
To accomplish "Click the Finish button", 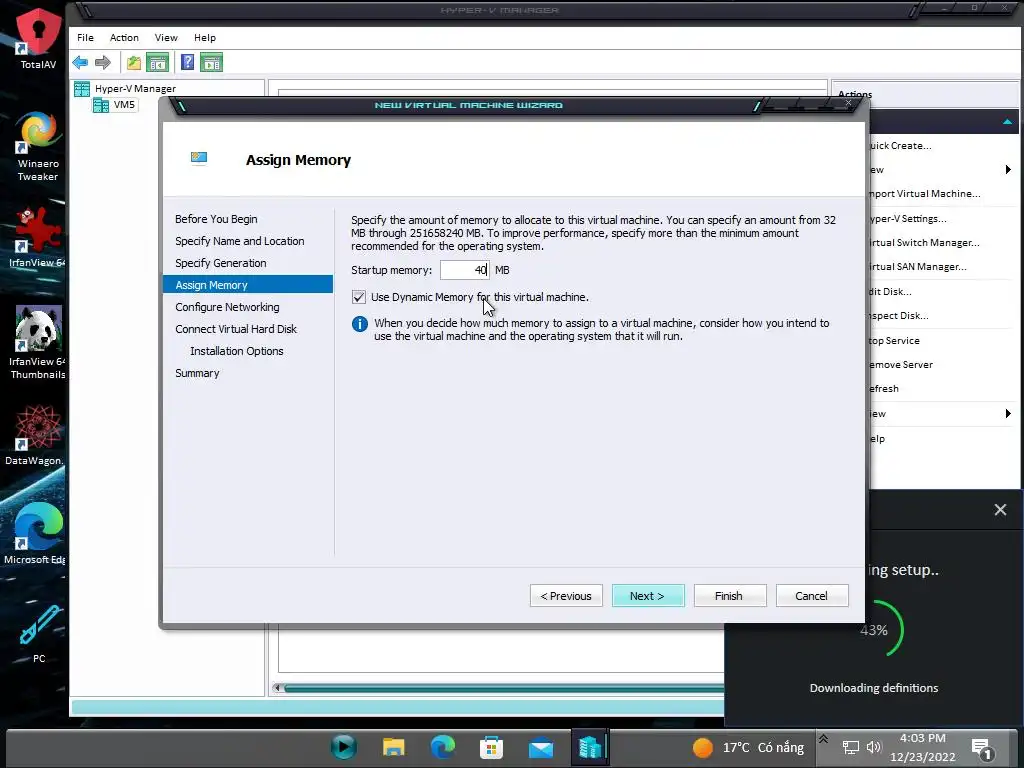I will coord(729,596).
